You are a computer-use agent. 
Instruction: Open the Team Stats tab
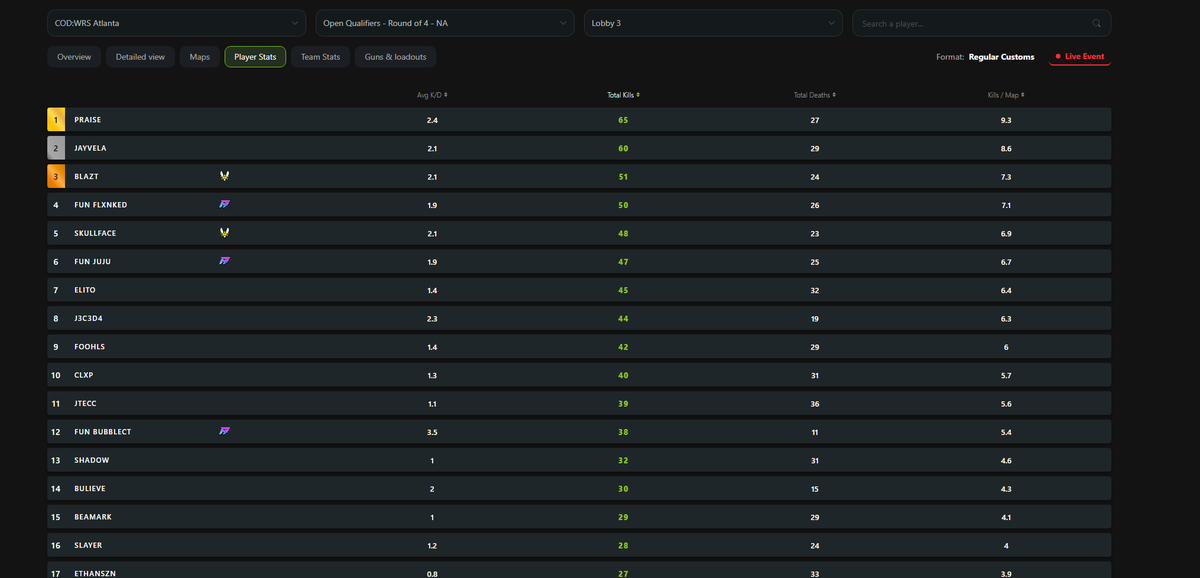pos(320,57)
